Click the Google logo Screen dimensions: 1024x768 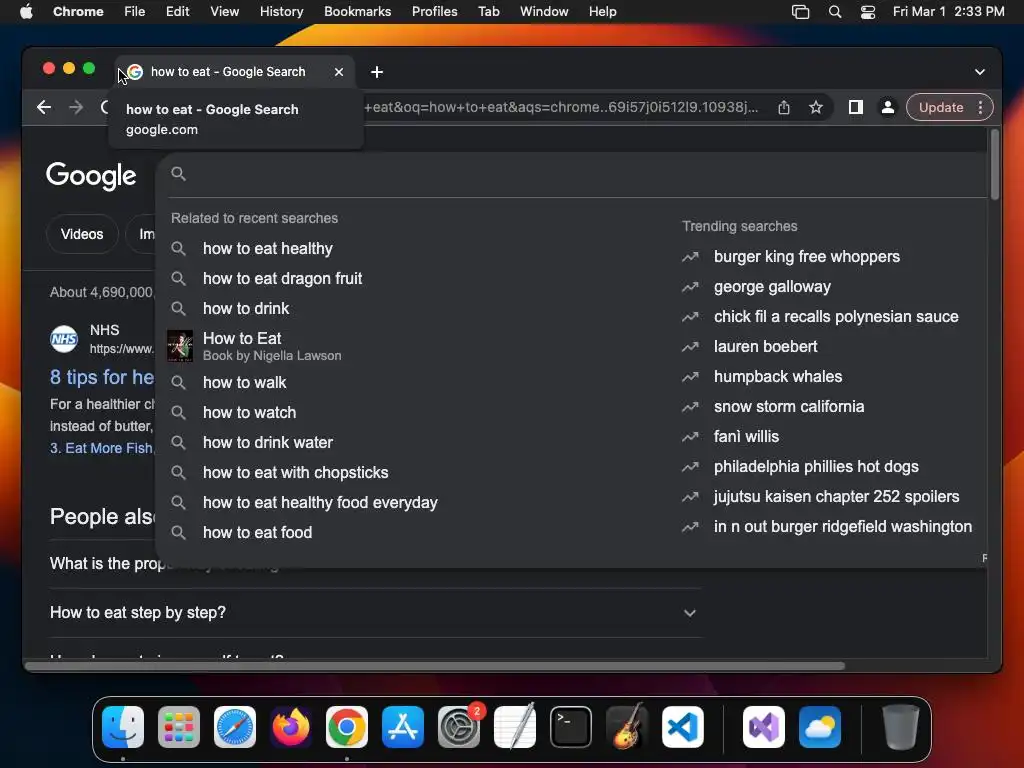click(91, 176)
